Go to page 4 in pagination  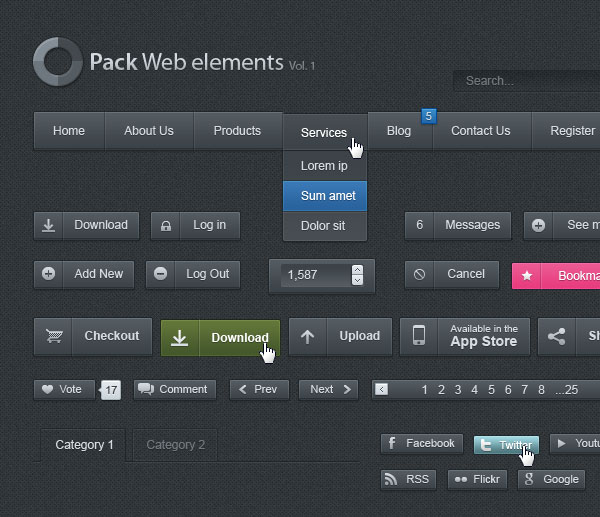[x=474, y=390]
